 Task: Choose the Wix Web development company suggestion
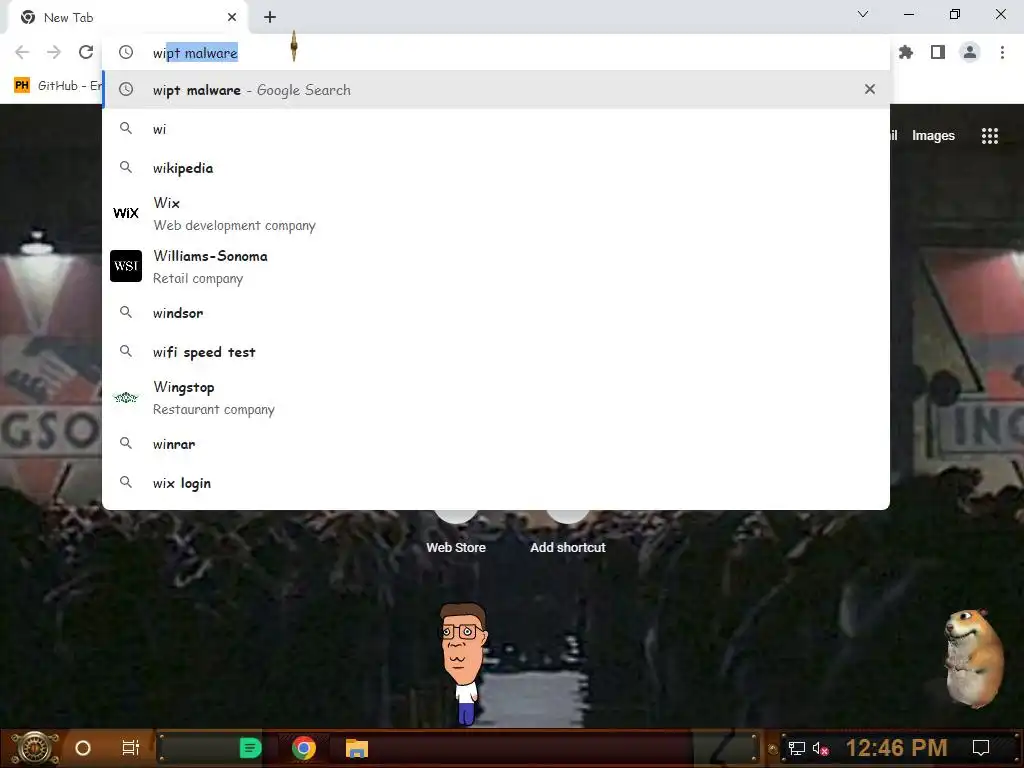point(496,214)
